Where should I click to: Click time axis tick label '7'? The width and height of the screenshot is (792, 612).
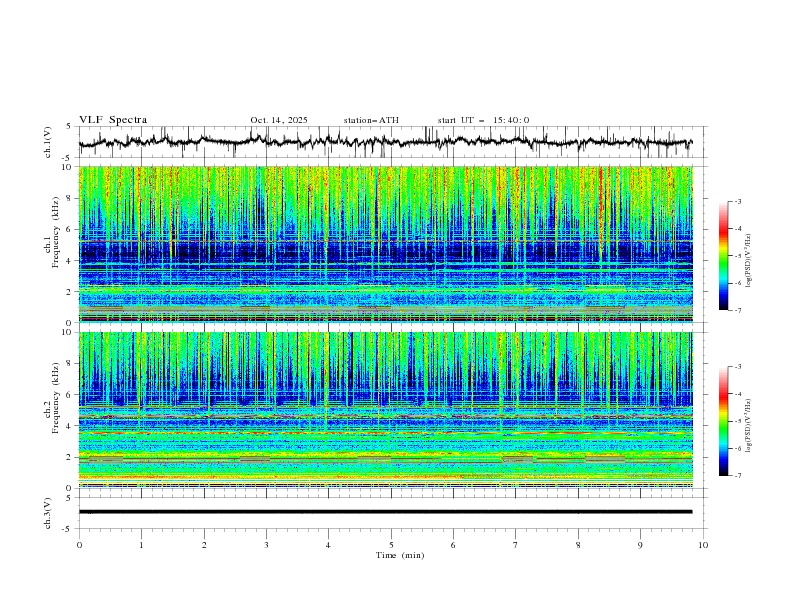pos(516,545)
